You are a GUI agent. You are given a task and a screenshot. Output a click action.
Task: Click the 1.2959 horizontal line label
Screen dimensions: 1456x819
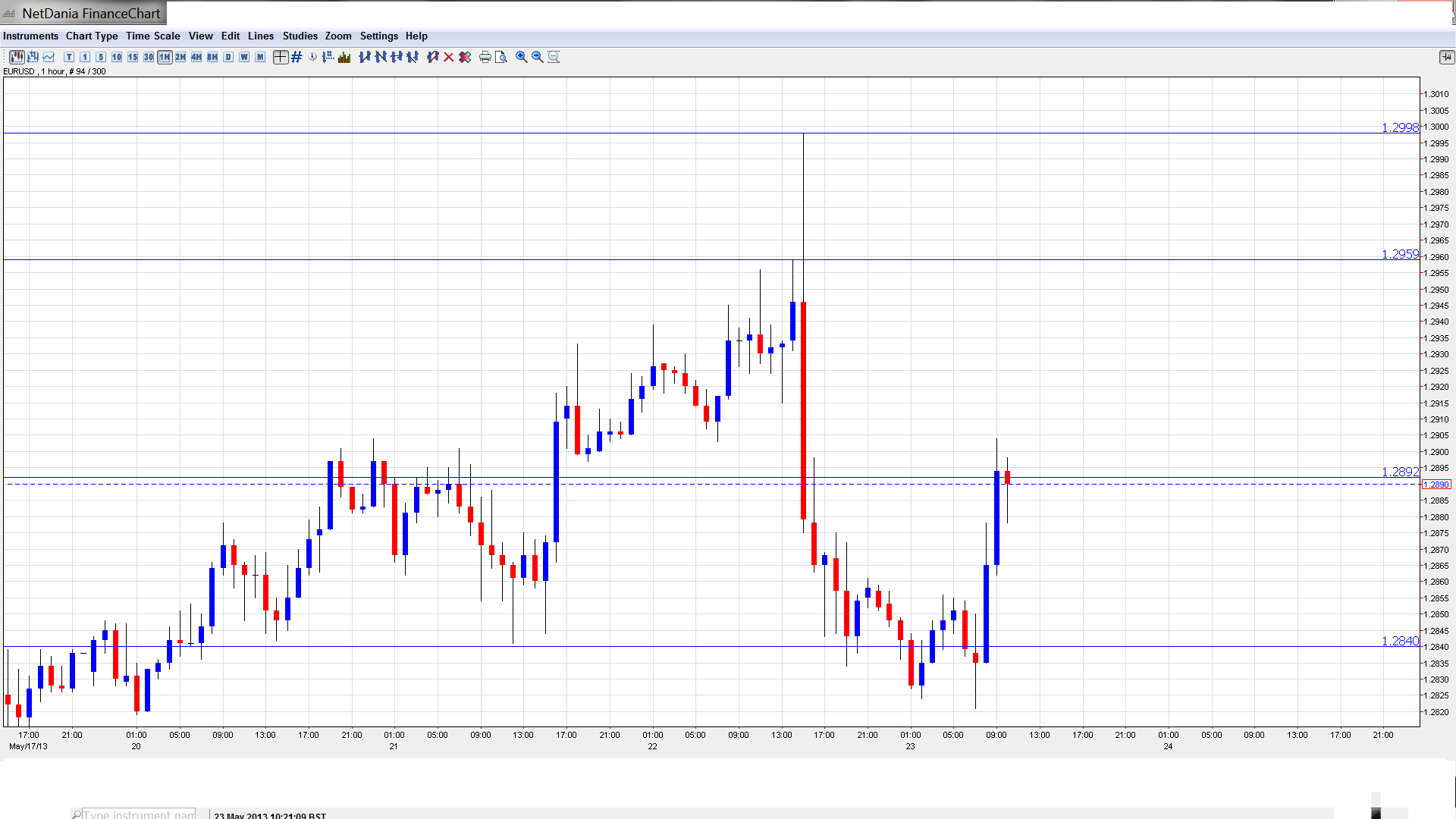coord(1400,255)
